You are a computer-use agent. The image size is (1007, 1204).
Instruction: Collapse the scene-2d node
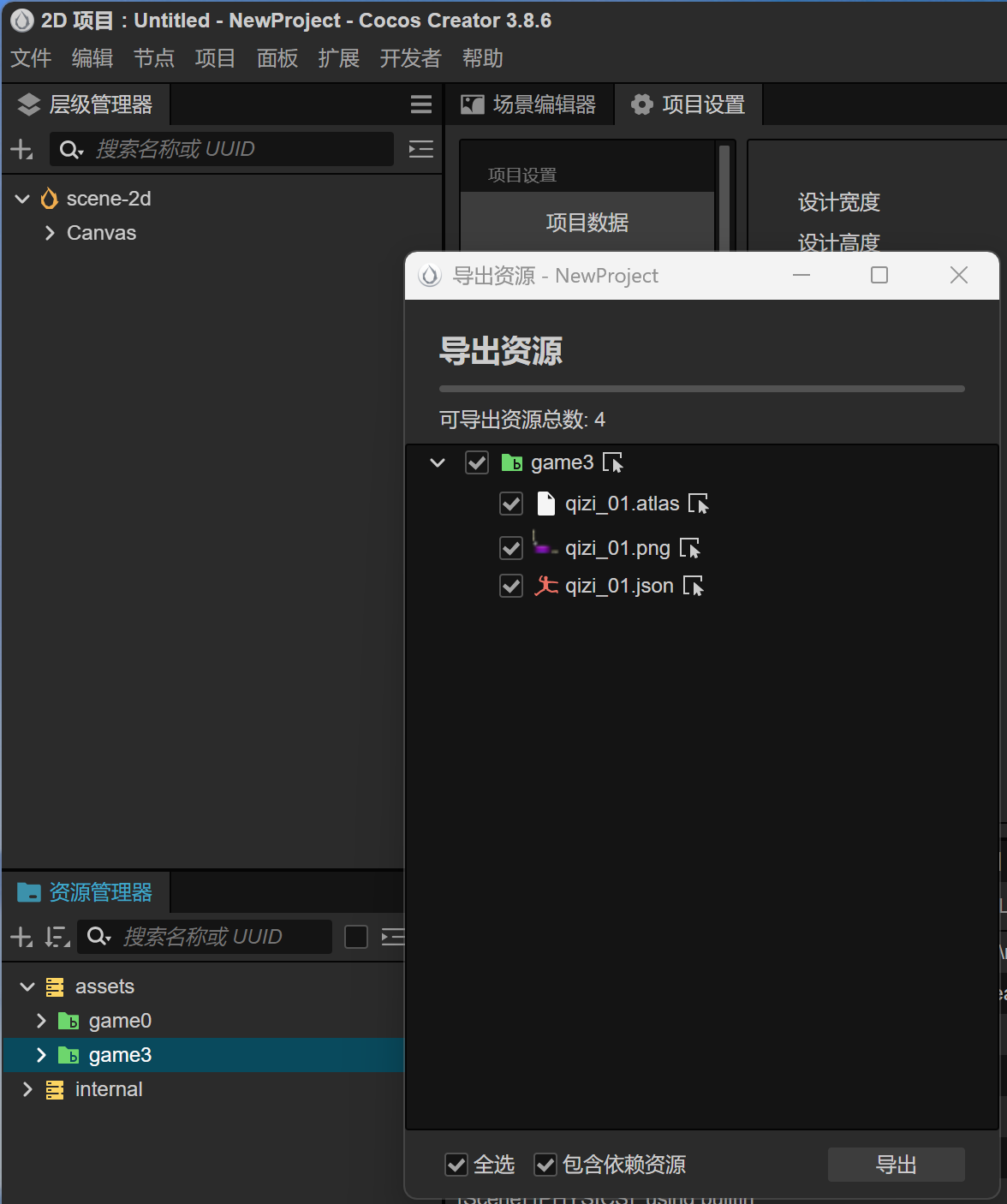(x=22, y=199)
